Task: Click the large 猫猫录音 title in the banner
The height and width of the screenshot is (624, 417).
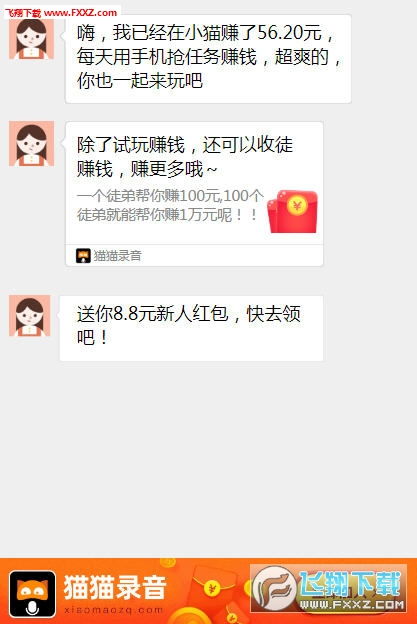Action: point(115,587)
